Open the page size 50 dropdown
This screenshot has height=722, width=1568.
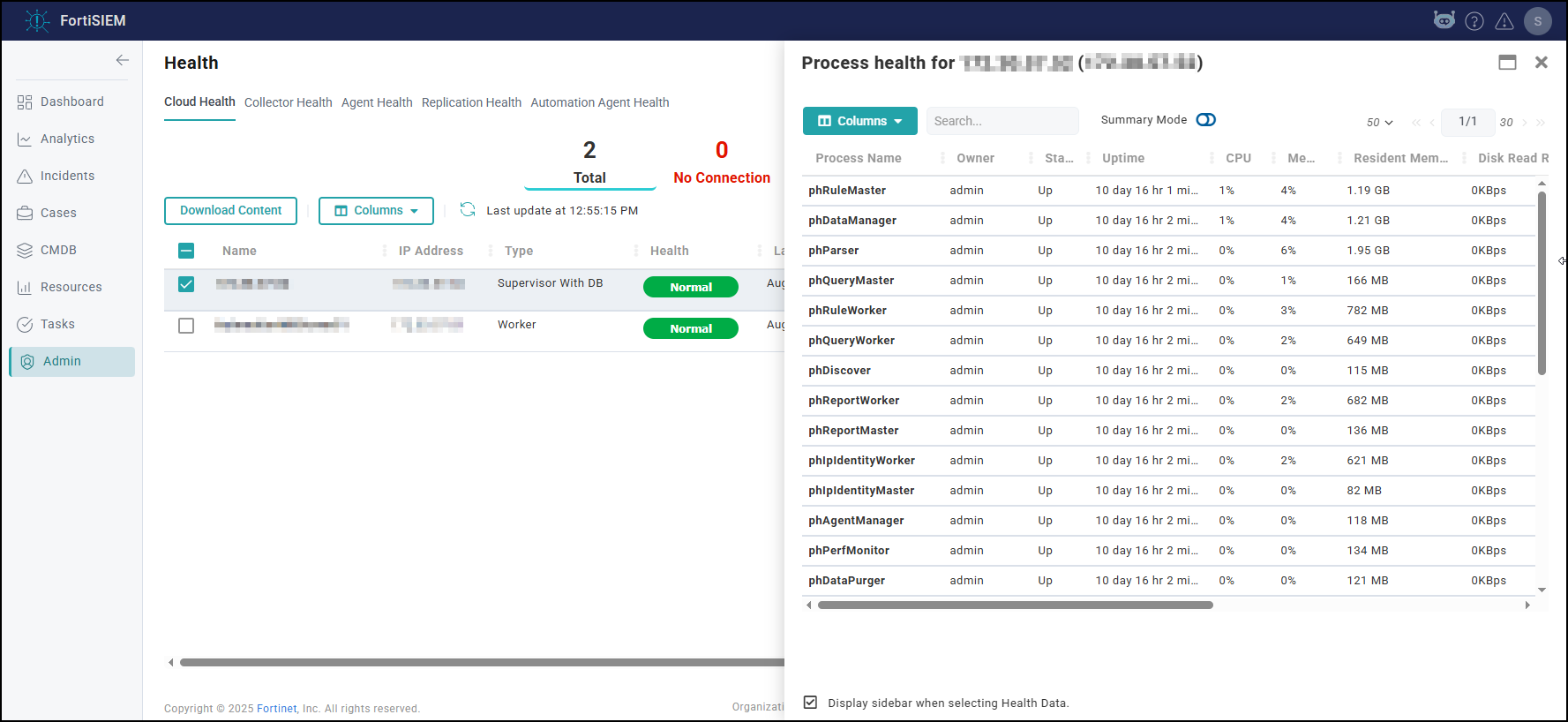[1380, 123]
